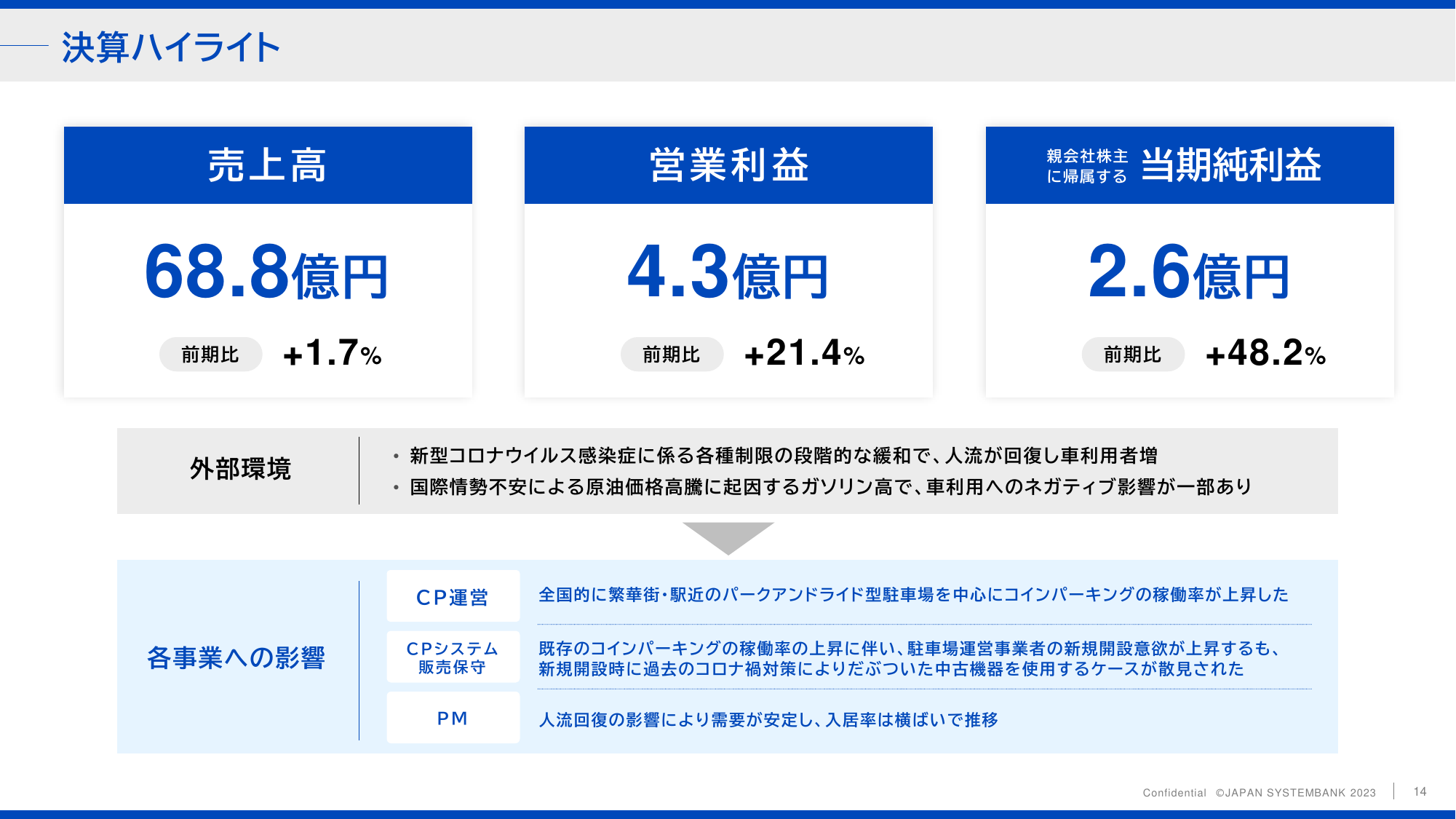The image size is (1456, 819).
Task: Click the ©JAPAN SYSTEMBANK 2023 footer text
Action: (x=1296, y=793)
